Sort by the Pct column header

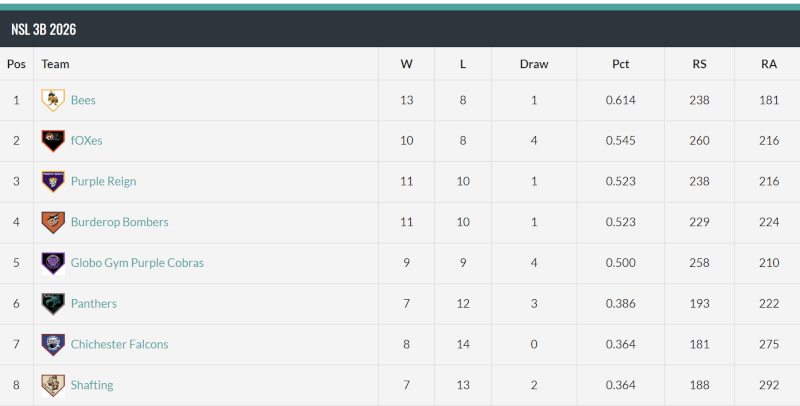(x=620, y=64)
